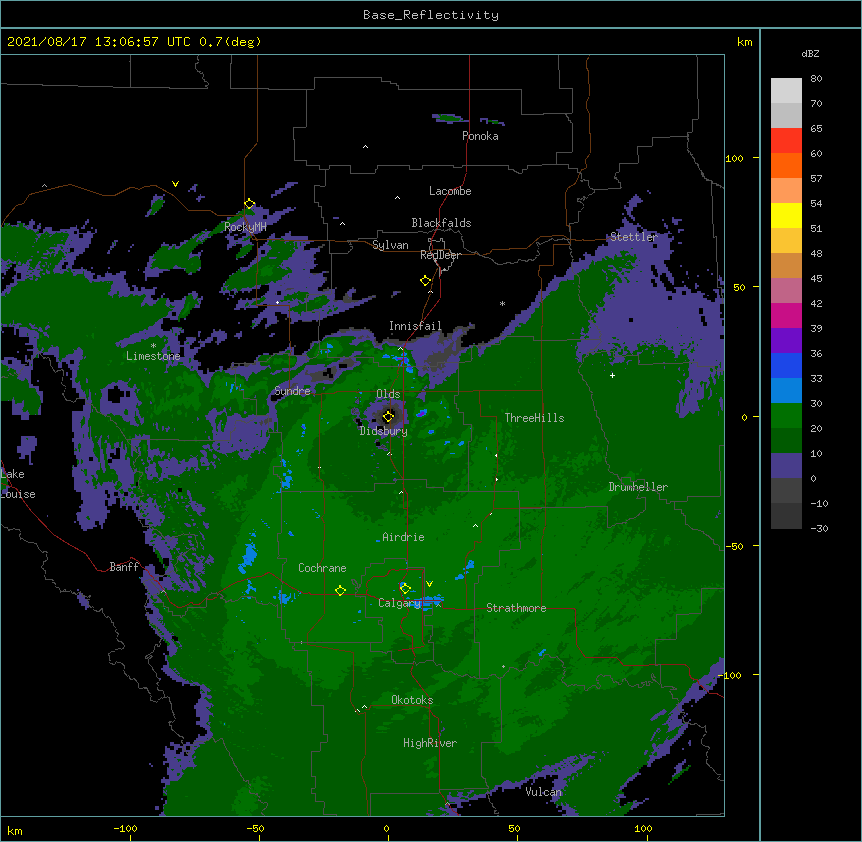862x842 pixels.
Task: Click the dBZ legend heading
Action: point(810,54)
